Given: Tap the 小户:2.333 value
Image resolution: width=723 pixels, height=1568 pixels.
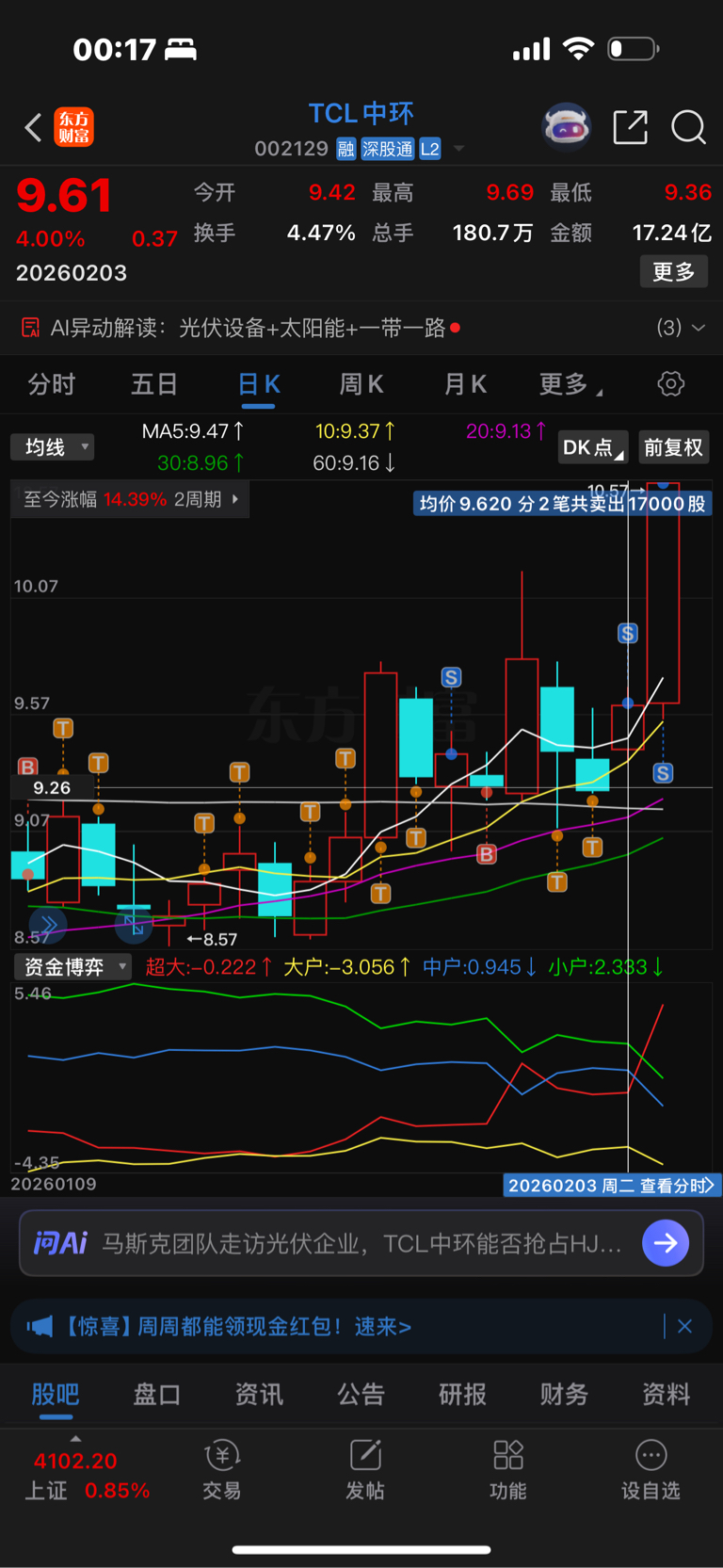Looking at the screenshot, I should tap(605, 967).
